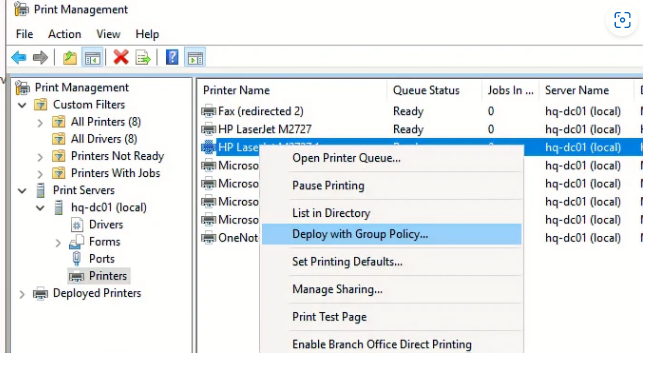Choose Open Printer Queue... from context menu

point(392,158)
